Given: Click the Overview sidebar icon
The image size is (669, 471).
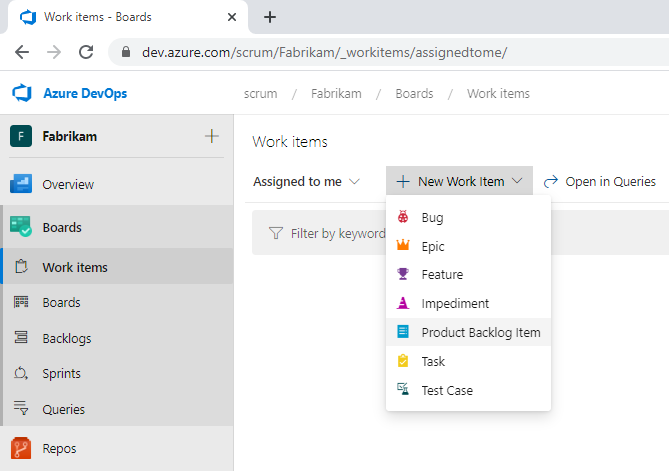Looking at the screenshot, I should tap(21, 184).
